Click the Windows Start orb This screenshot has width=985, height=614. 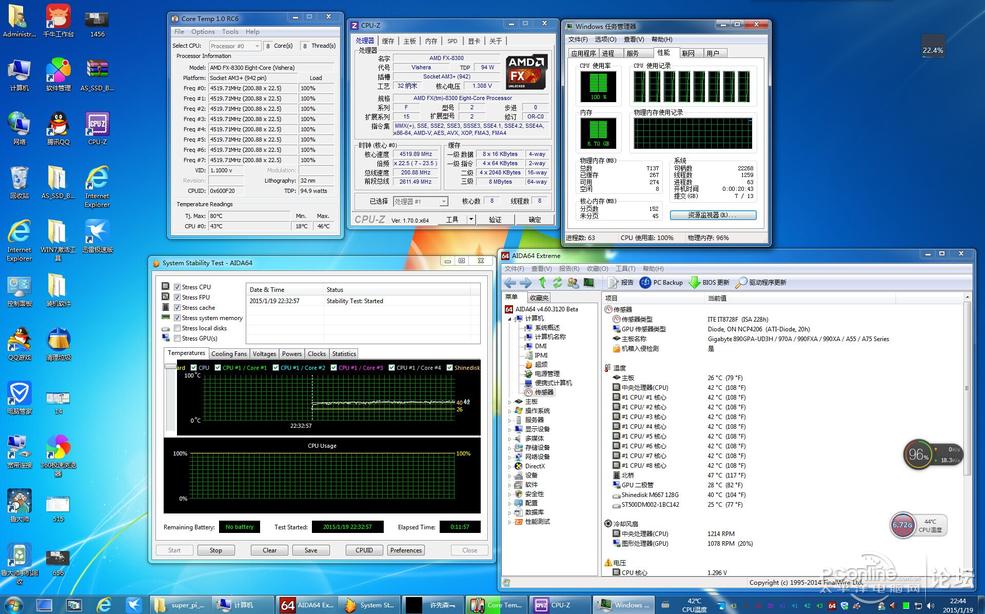pos(13,605)
